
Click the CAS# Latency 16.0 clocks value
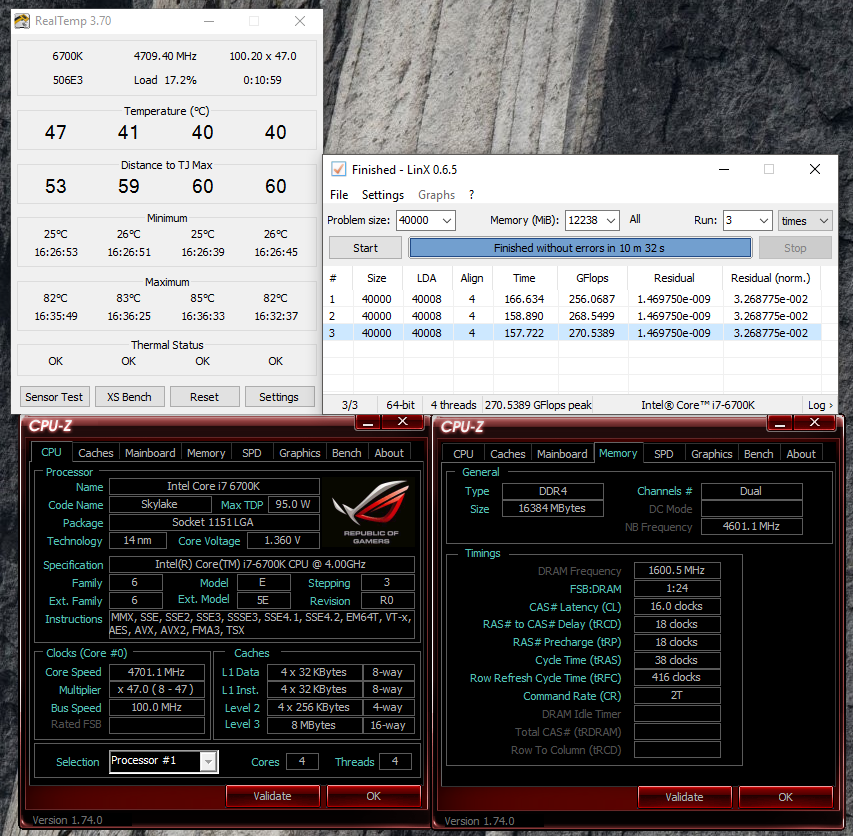coord(677,606)
